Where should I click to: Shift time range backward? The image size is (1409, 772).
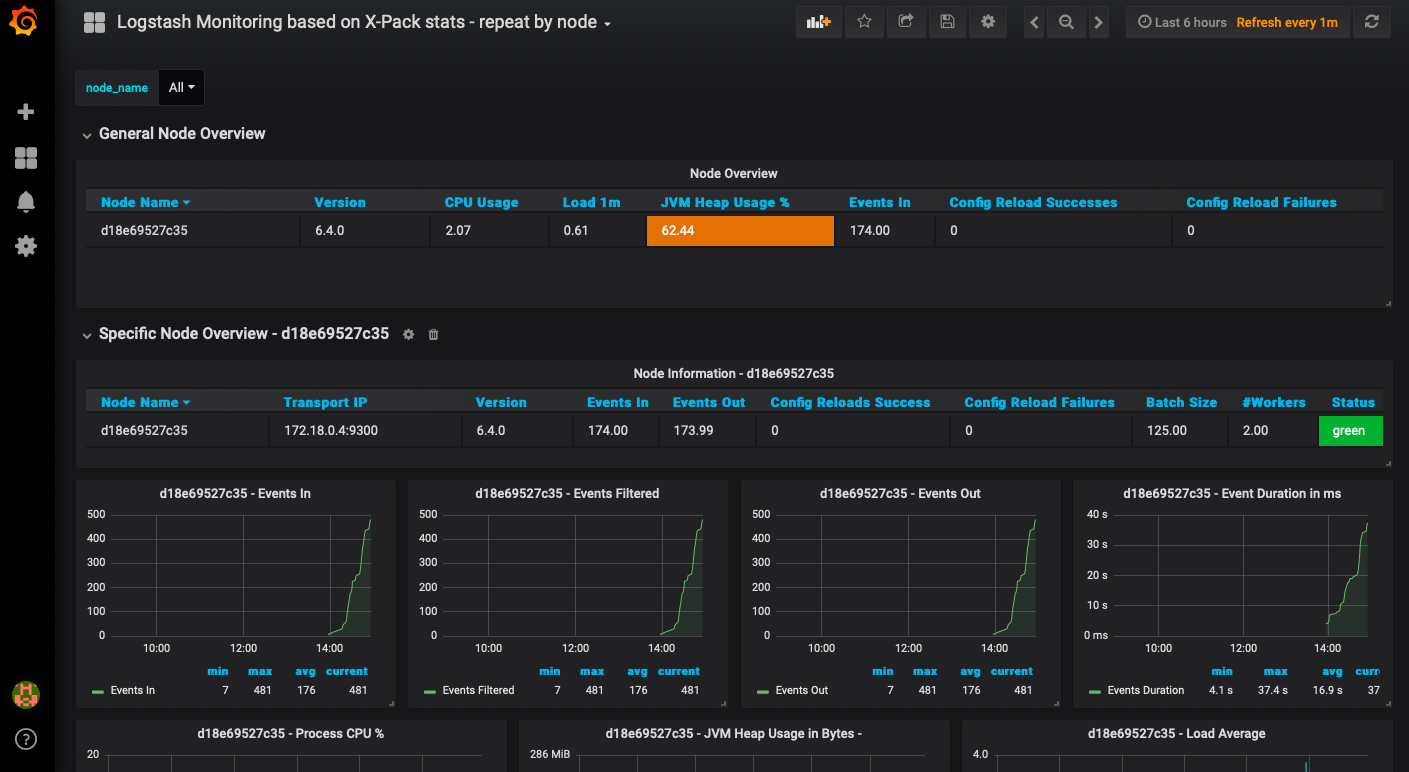coord(1035,22)
